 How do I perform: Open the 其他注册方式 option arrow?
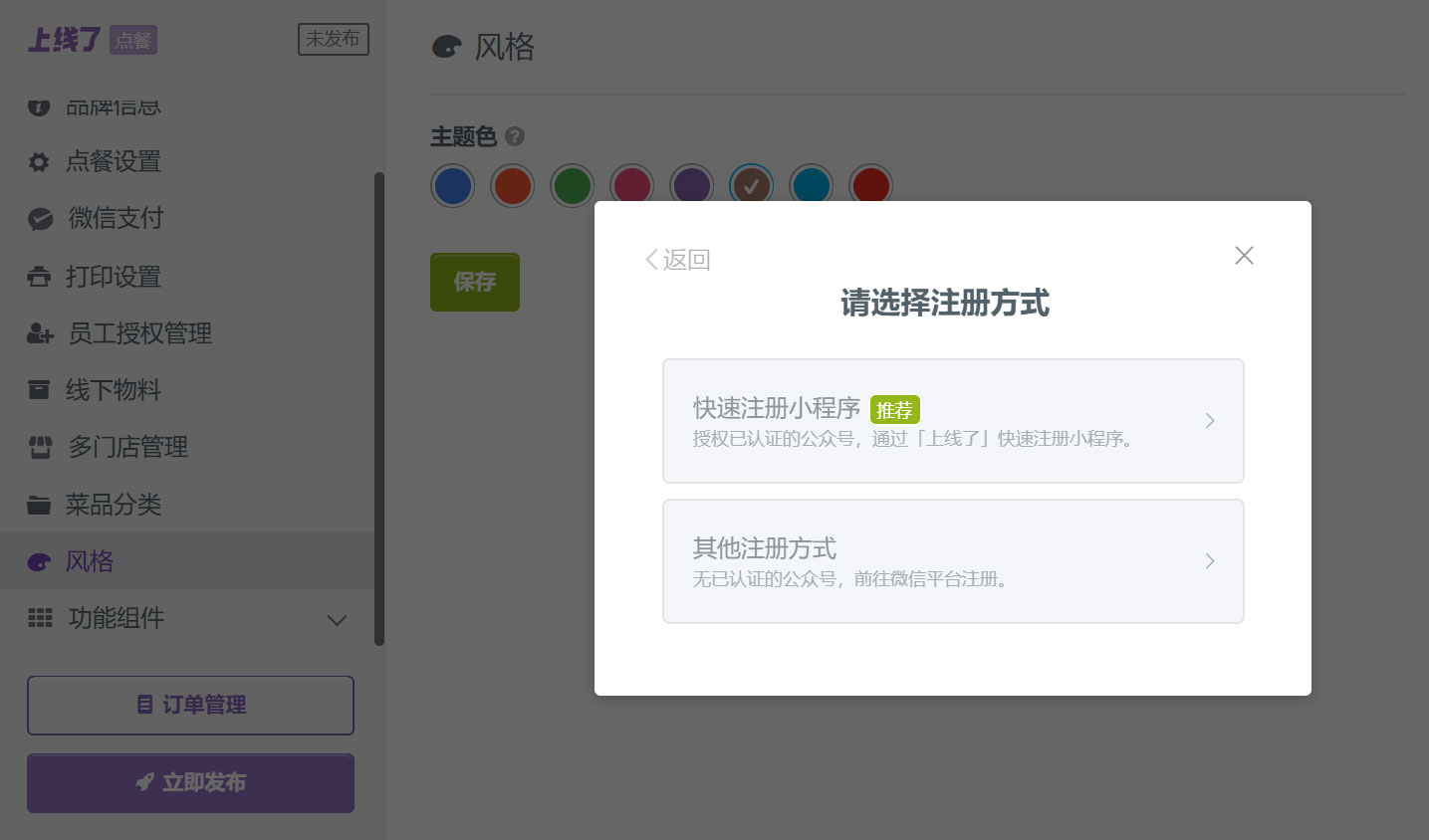[1209, 561]
